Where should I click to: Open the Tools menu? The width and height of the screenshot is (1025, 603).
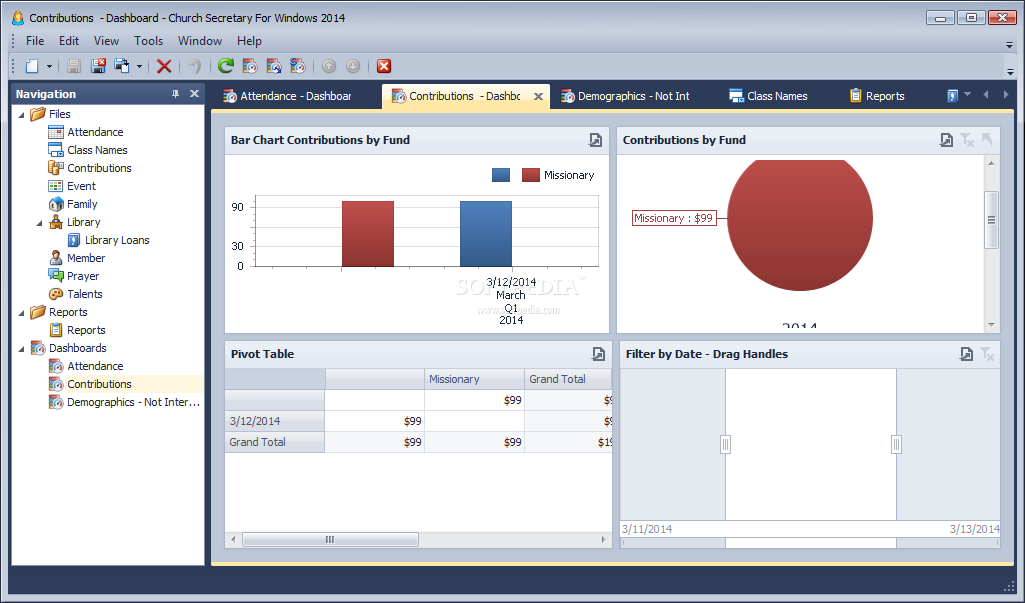tap(148, 41)
